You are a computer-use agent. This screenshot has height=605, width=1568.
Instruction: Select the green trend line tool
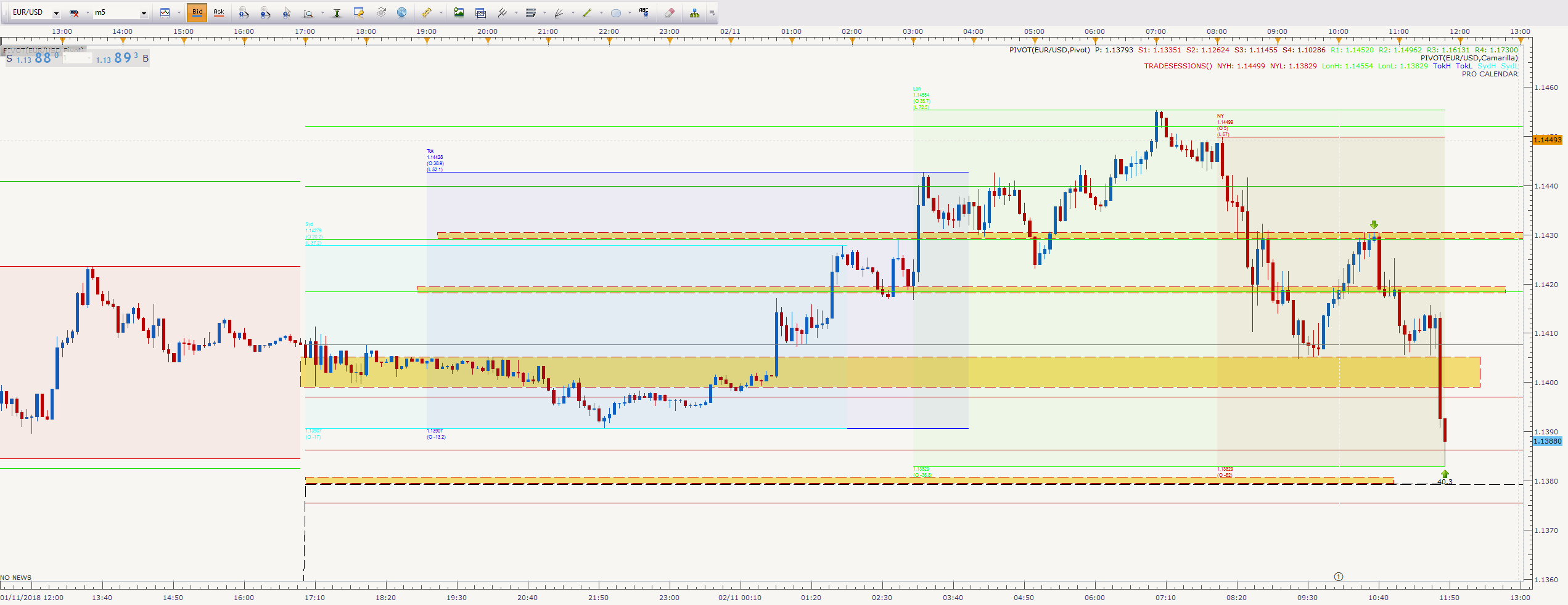coord(587,12)
